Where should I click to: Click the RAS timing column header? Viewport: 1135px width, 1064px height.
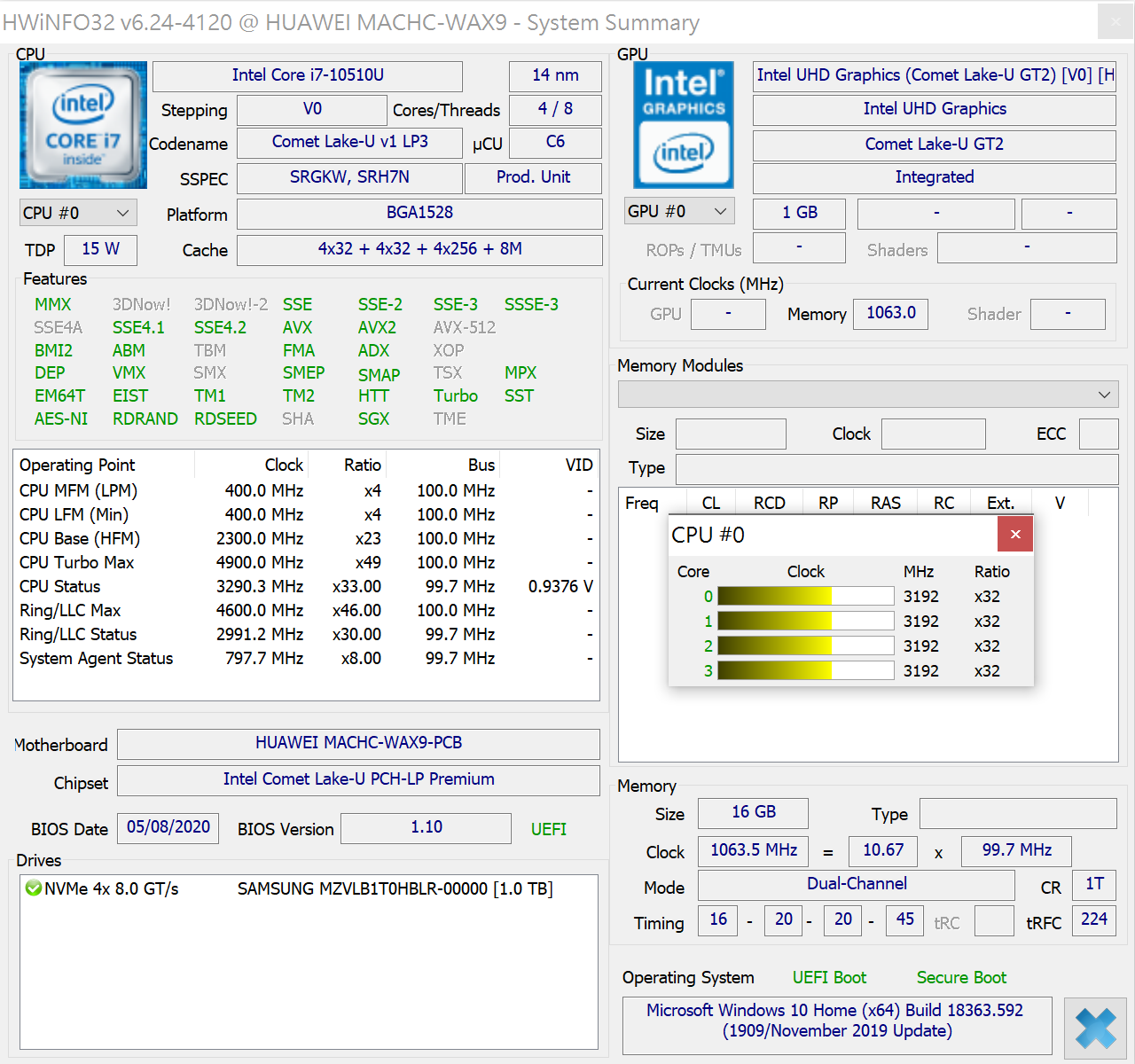coord(886,503)
